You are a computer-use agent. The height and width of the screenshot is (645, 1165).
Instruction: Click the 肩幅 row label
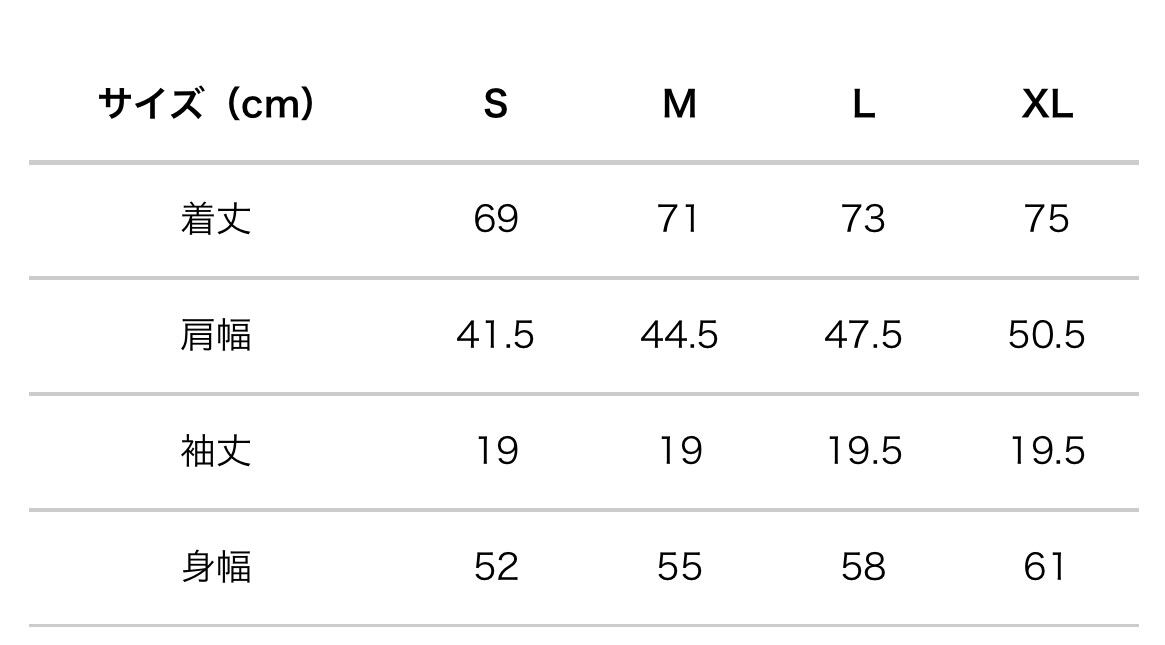pyautogui.click(x=215, y=335)
